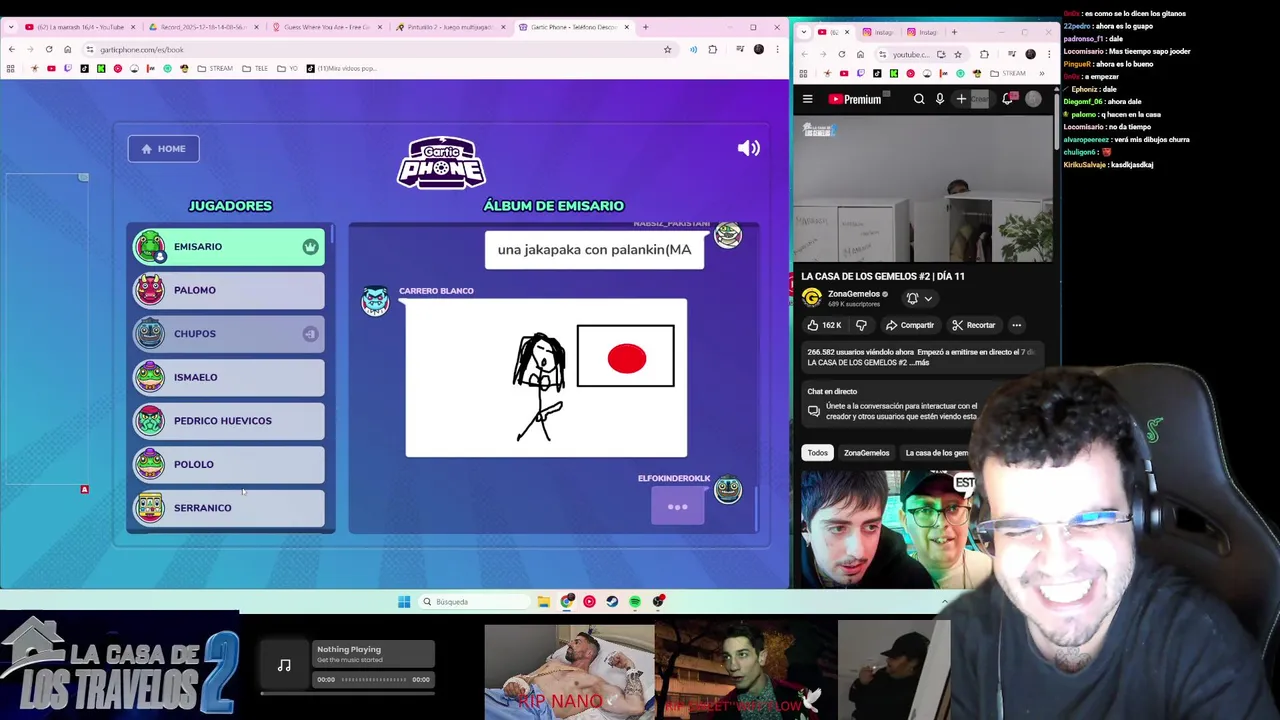This screenshot has height=720, width=1280.
Task: Select player PEDRICO HUEVICOS in the list
Action: [229, 421]
